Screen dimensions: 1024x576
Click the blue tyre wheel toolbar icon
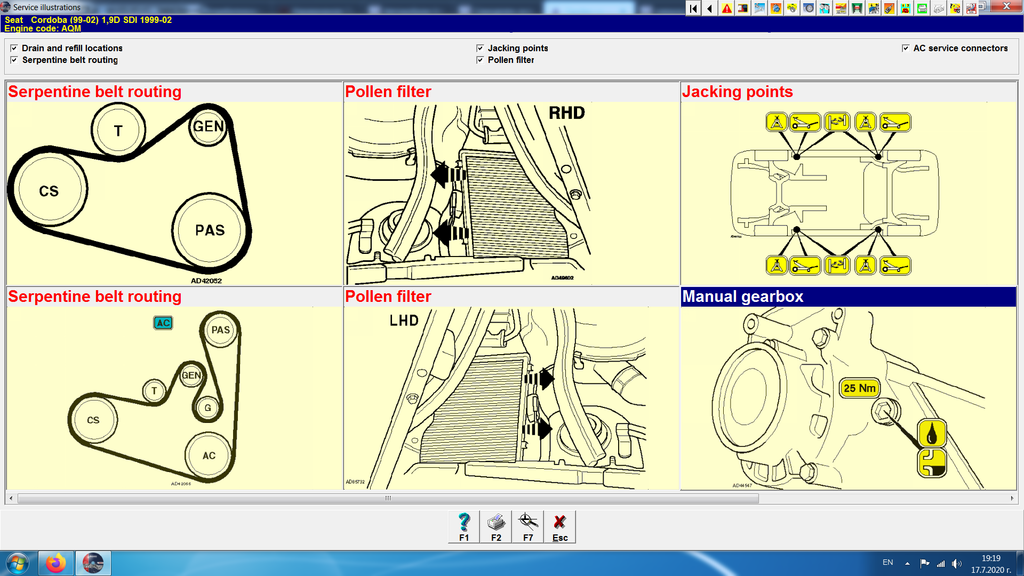(x=808, y=8)
